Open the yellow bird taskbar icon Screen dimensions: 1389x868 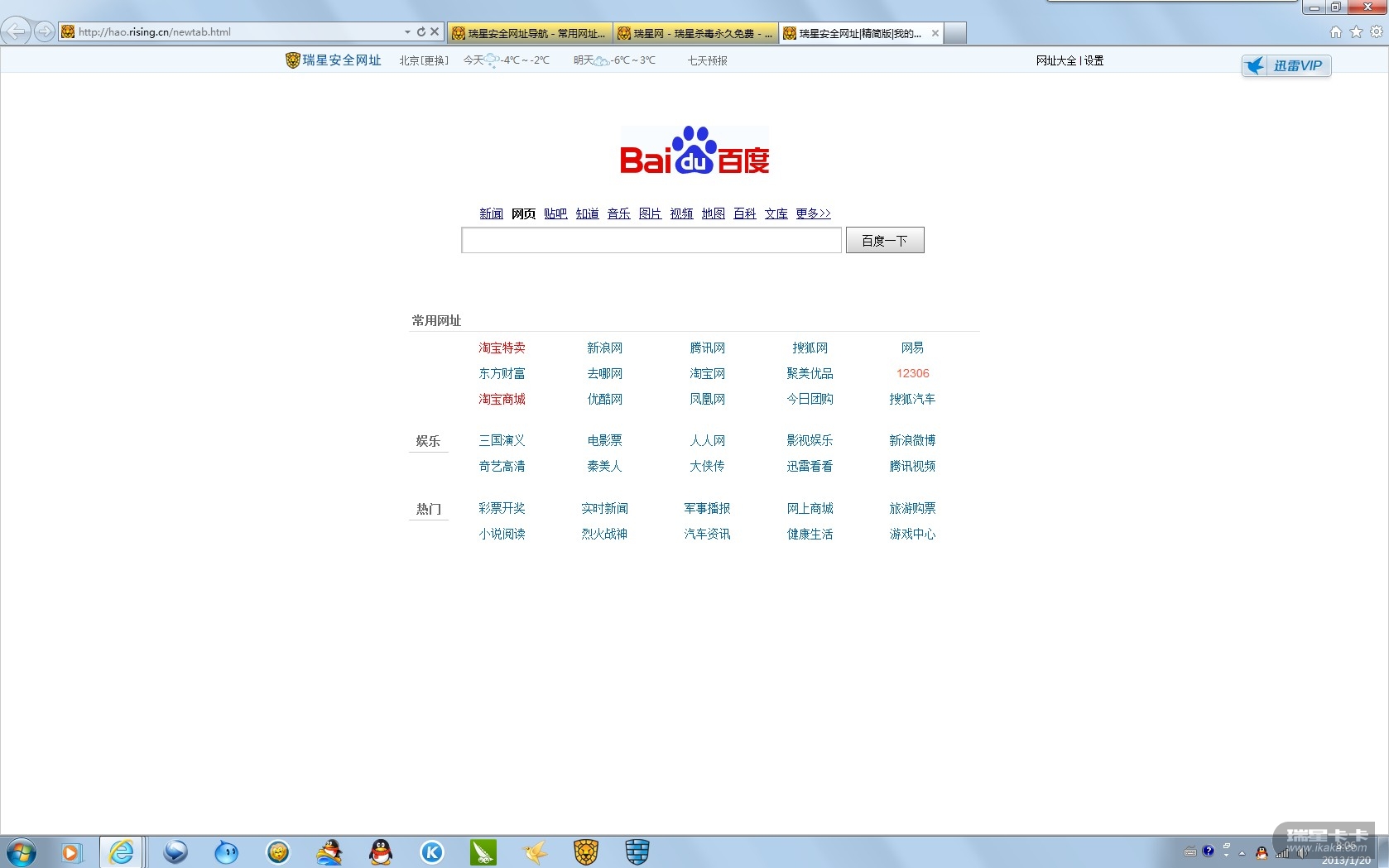[x=535, y=851]
